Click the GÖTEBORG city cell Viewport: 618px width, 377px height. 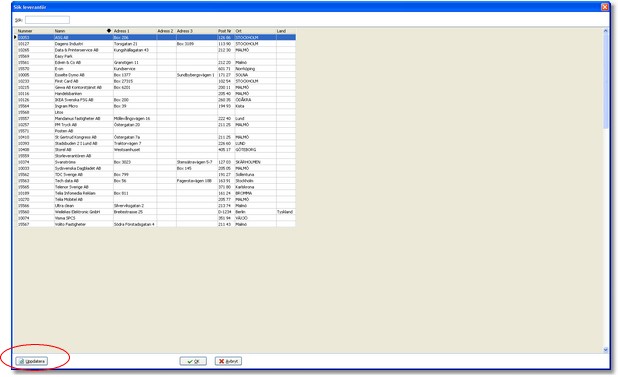(255, 150)
